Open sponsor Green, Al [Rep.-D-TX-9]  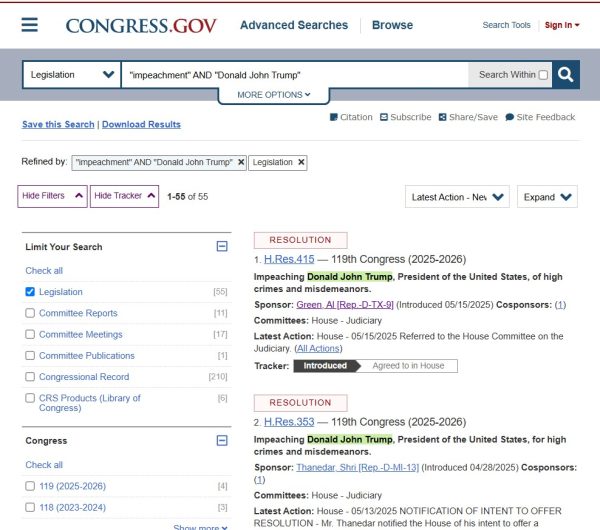(x=345, y=305)
